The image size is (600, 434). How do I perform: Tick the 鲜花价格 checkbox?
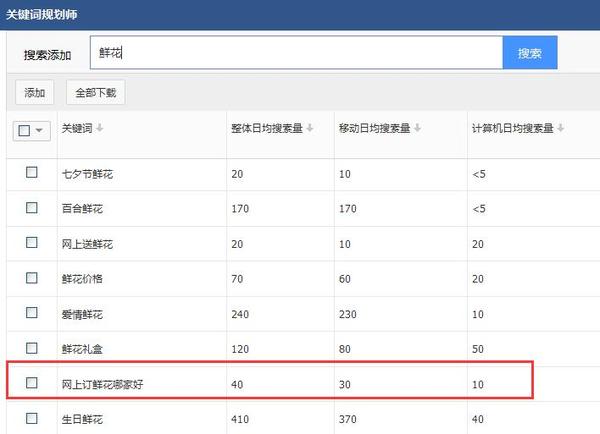32,277
